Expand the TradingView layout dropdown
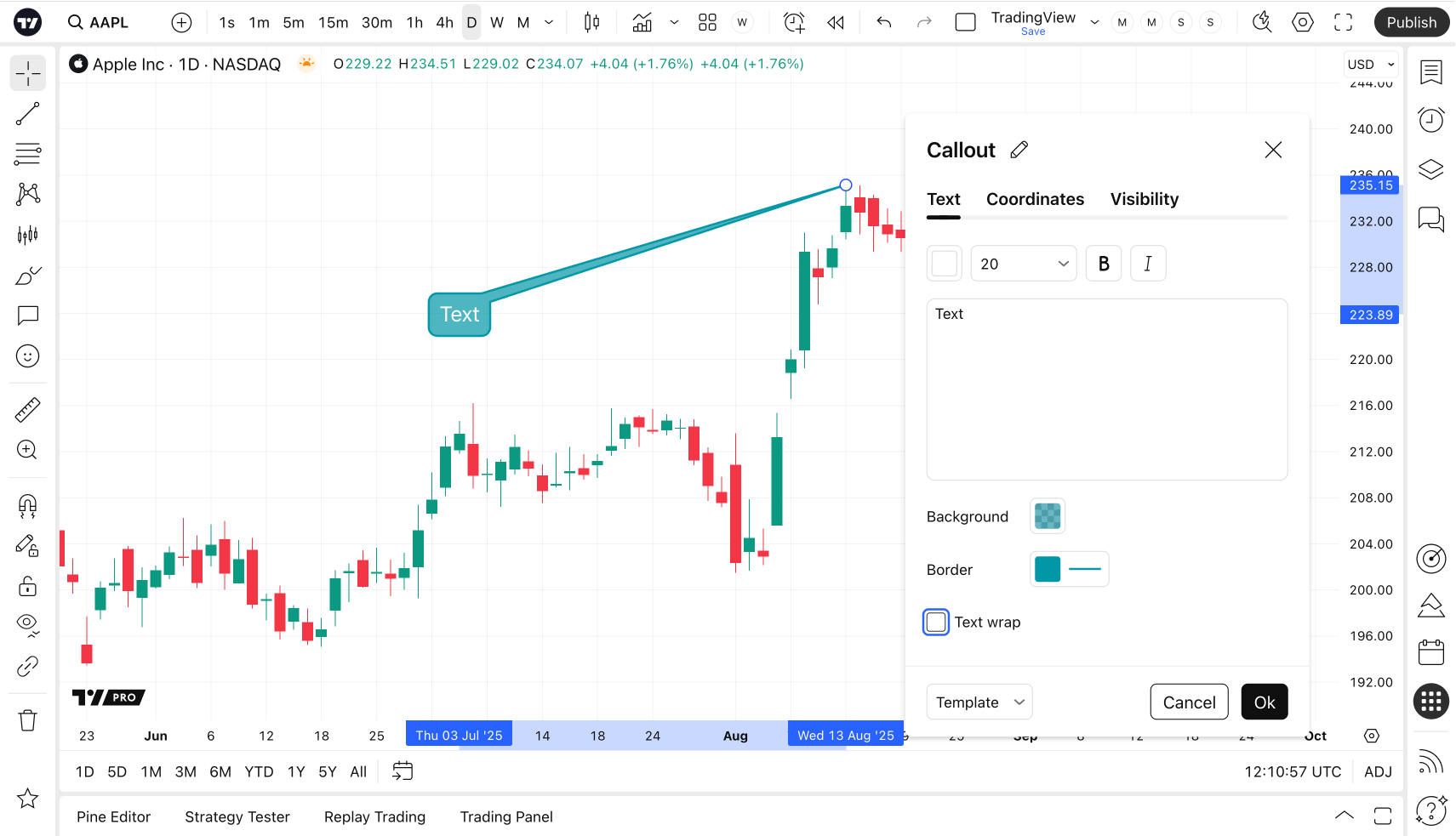 coord(1094,22)
